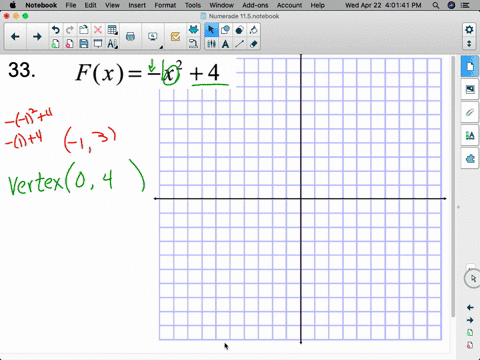Open the Add-ons menu

255,5
